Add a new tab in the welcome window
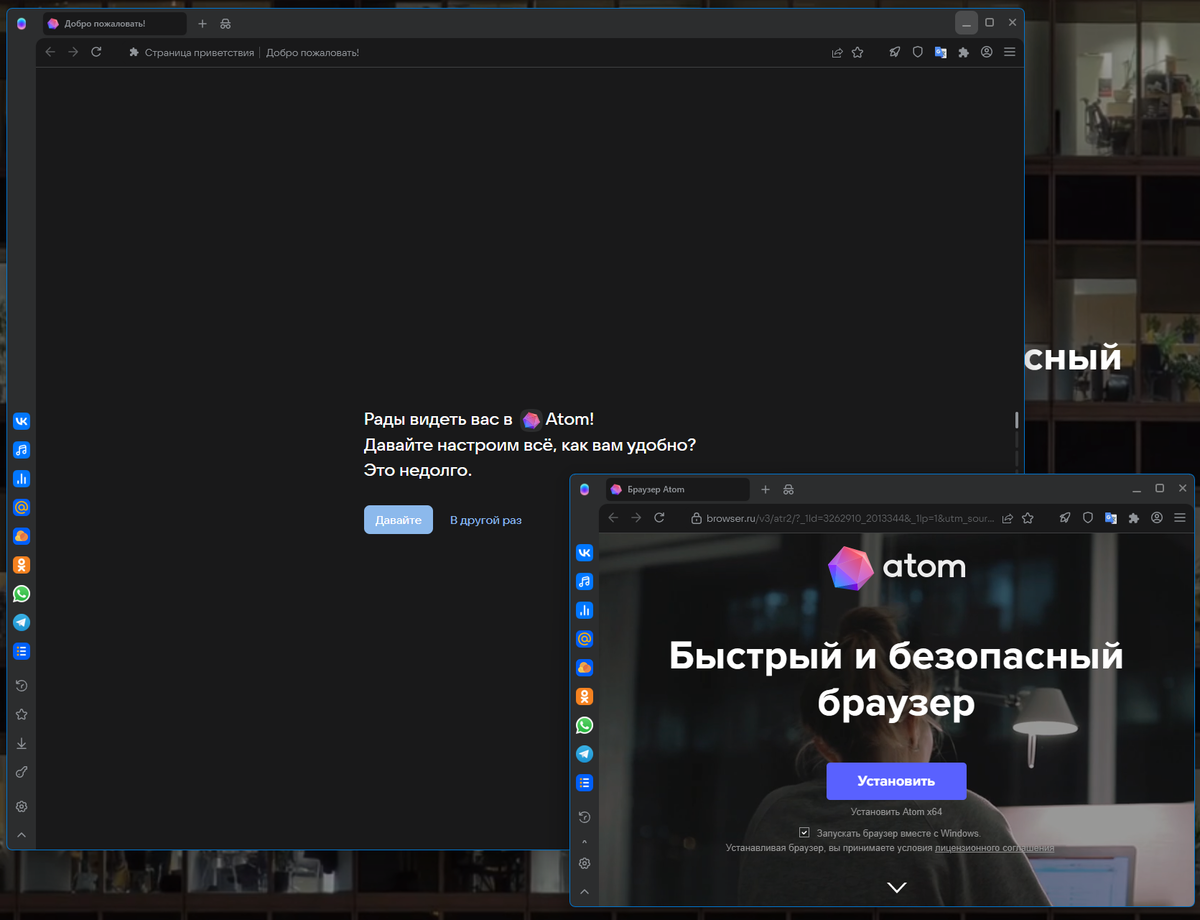The width and height of the screenshot is (1200, 920). [x=202, y=23]
